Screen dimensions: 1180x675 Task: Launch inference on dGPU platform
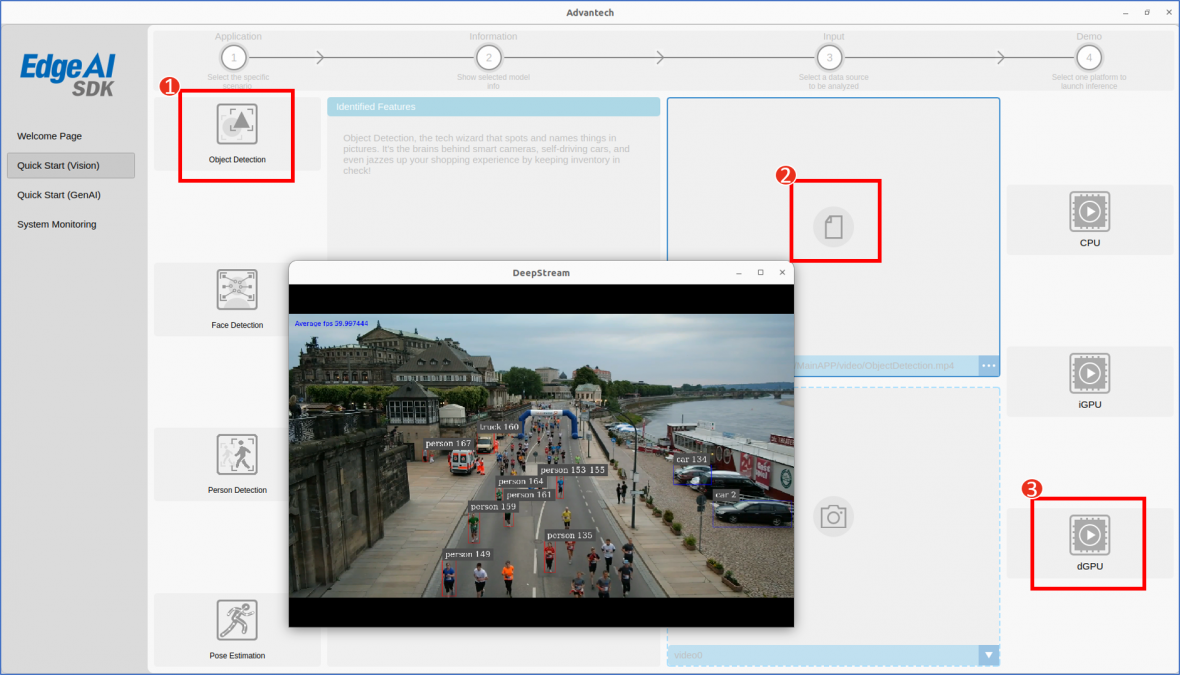[1089, 536]
